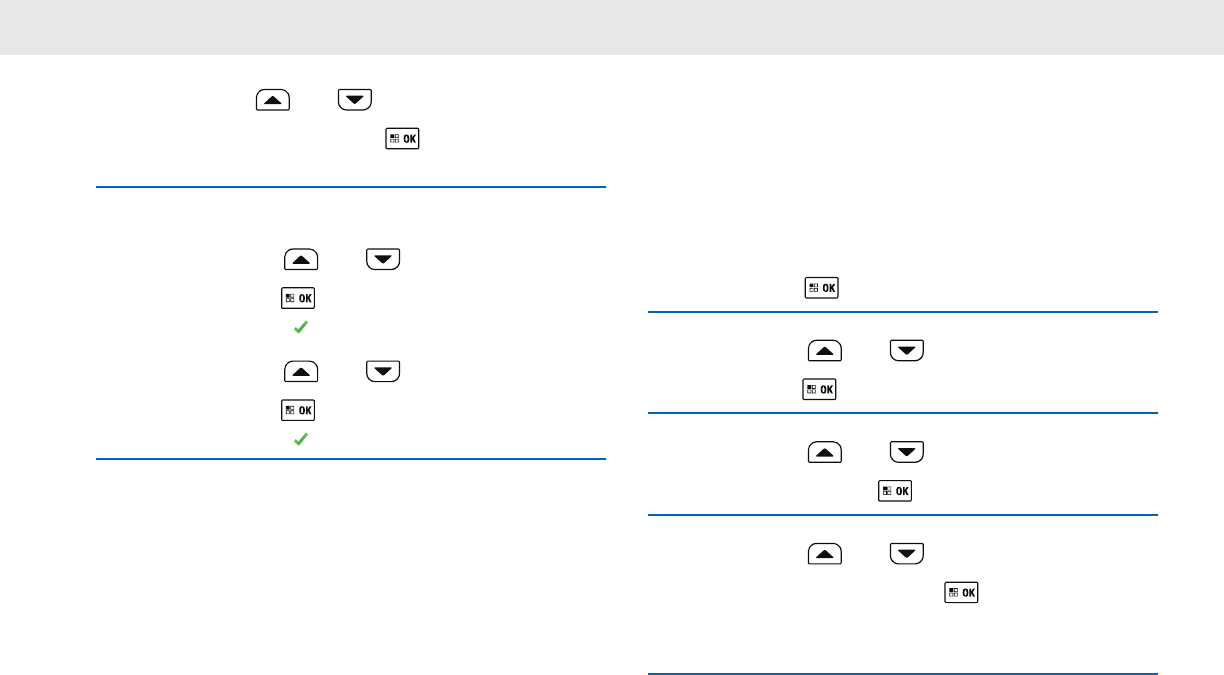Click the second up arrow in left column
The width and height of the screenshot is (1224, 675).
pyautogui.click(x=301, y=260)
